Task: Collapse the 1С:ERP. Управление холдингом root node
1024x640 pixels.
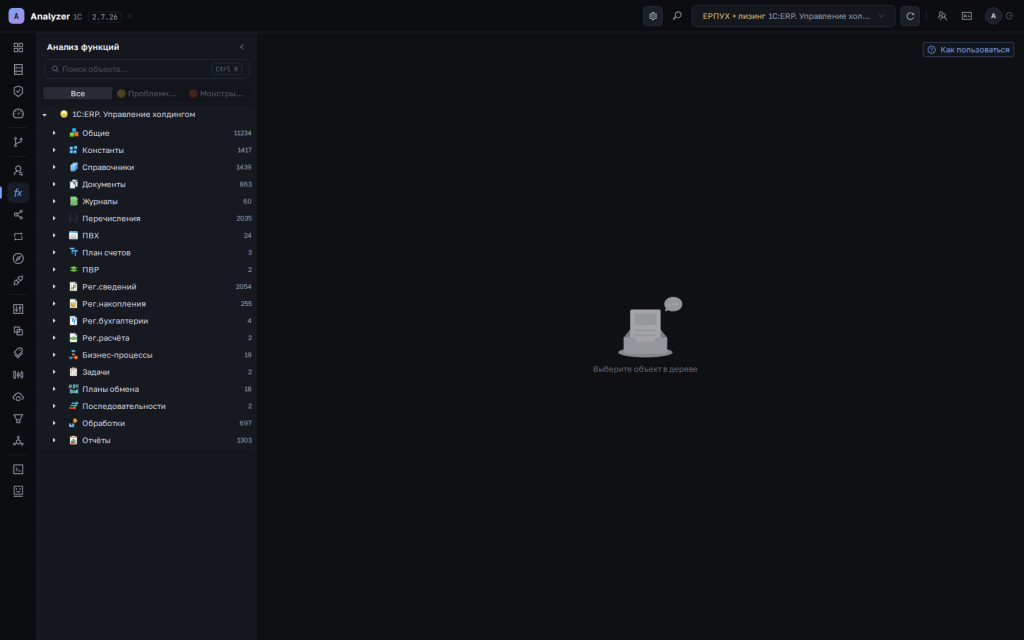Action: point(44,114)
